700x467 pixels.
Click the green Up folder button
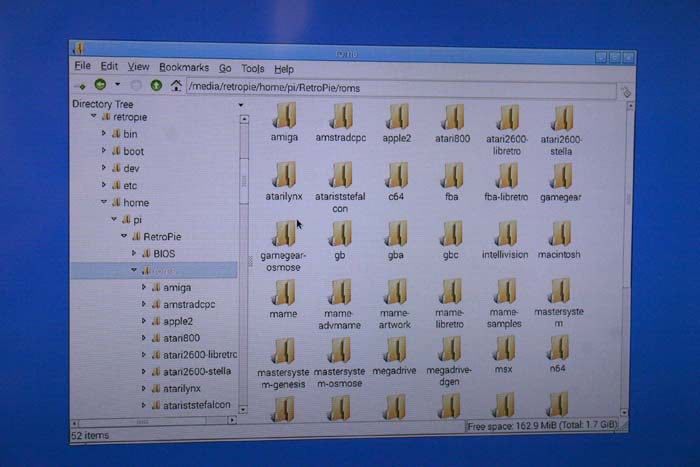(x=155, y=86)
